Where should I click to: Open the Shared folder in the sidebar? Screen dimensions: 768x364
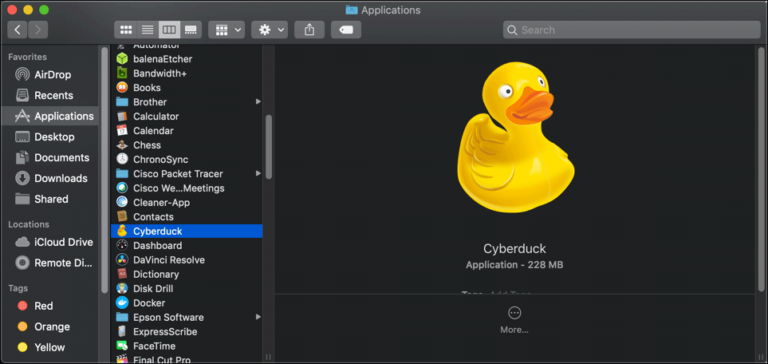49,199
